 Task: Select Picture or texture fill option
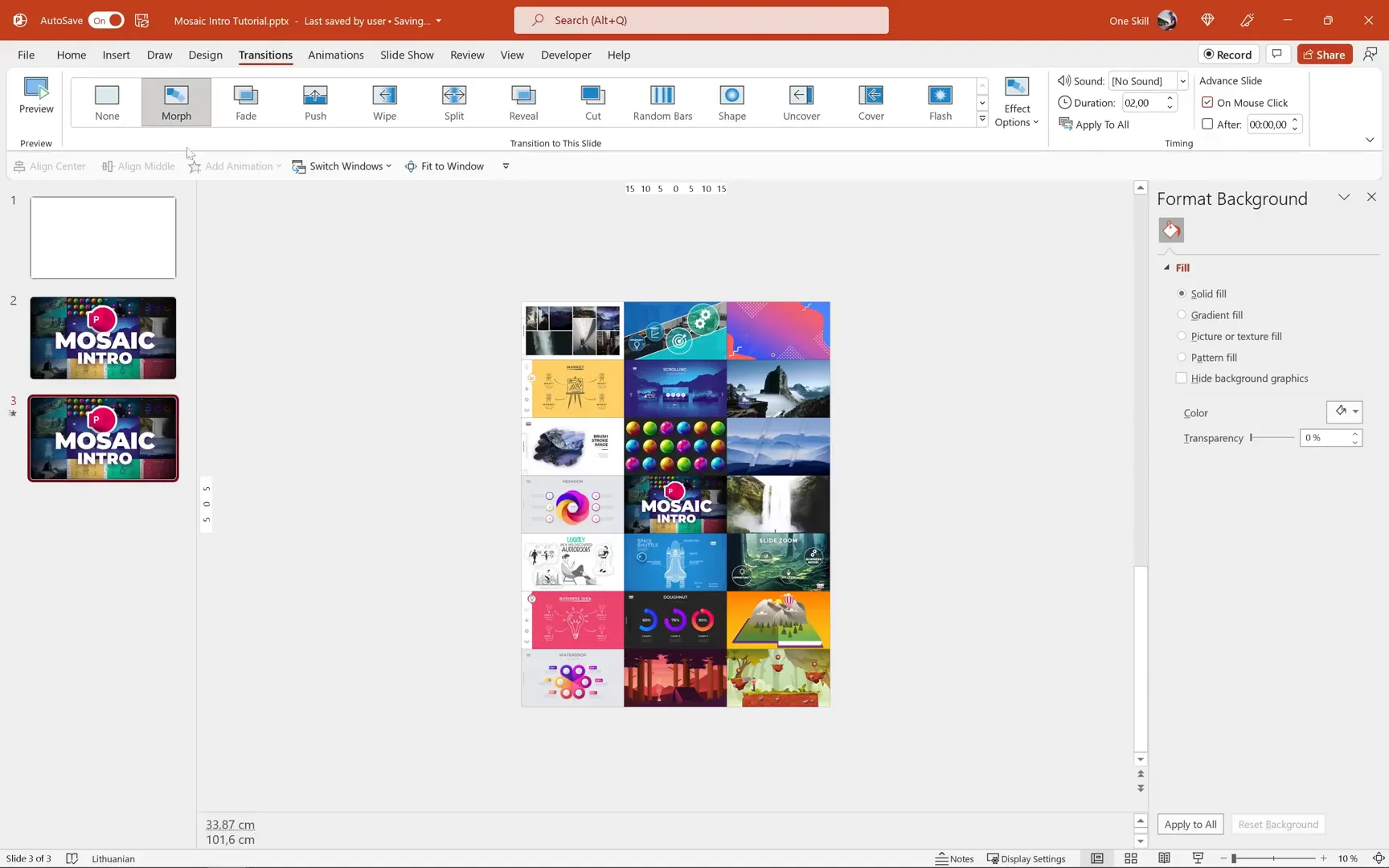pos(1181,336)
